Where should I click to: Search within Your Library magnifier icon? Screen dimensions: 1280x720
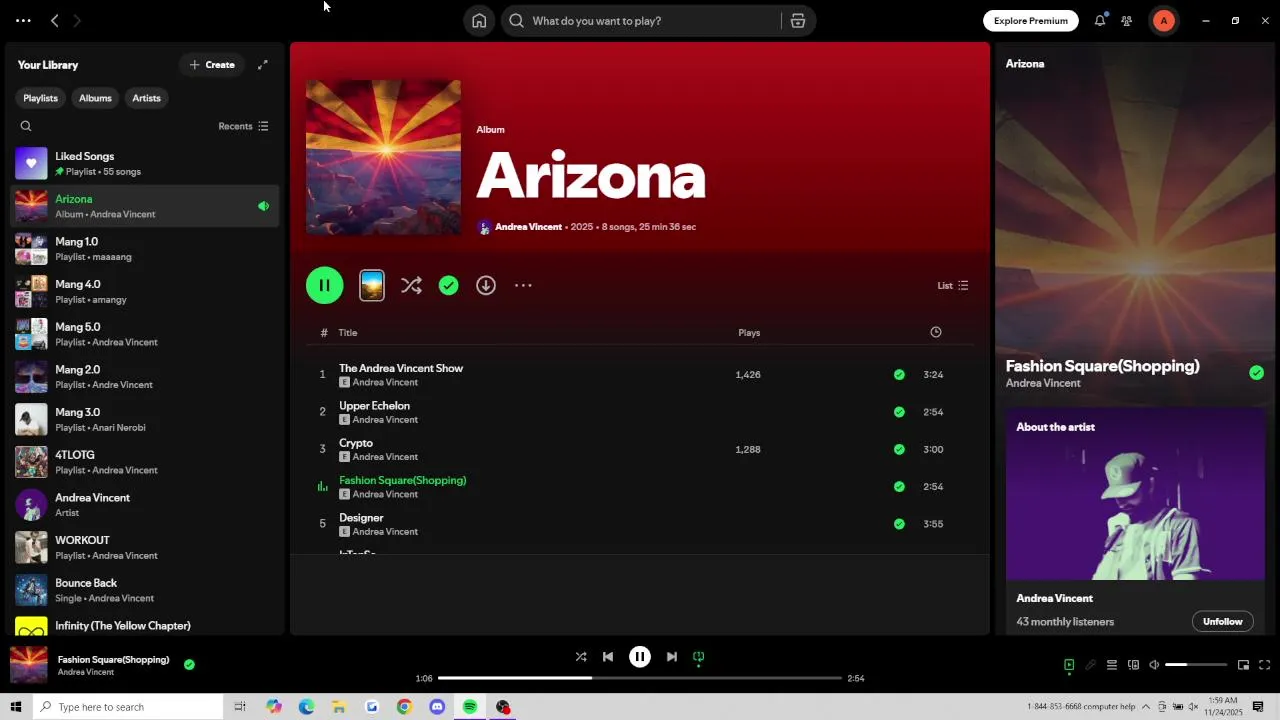26,126
